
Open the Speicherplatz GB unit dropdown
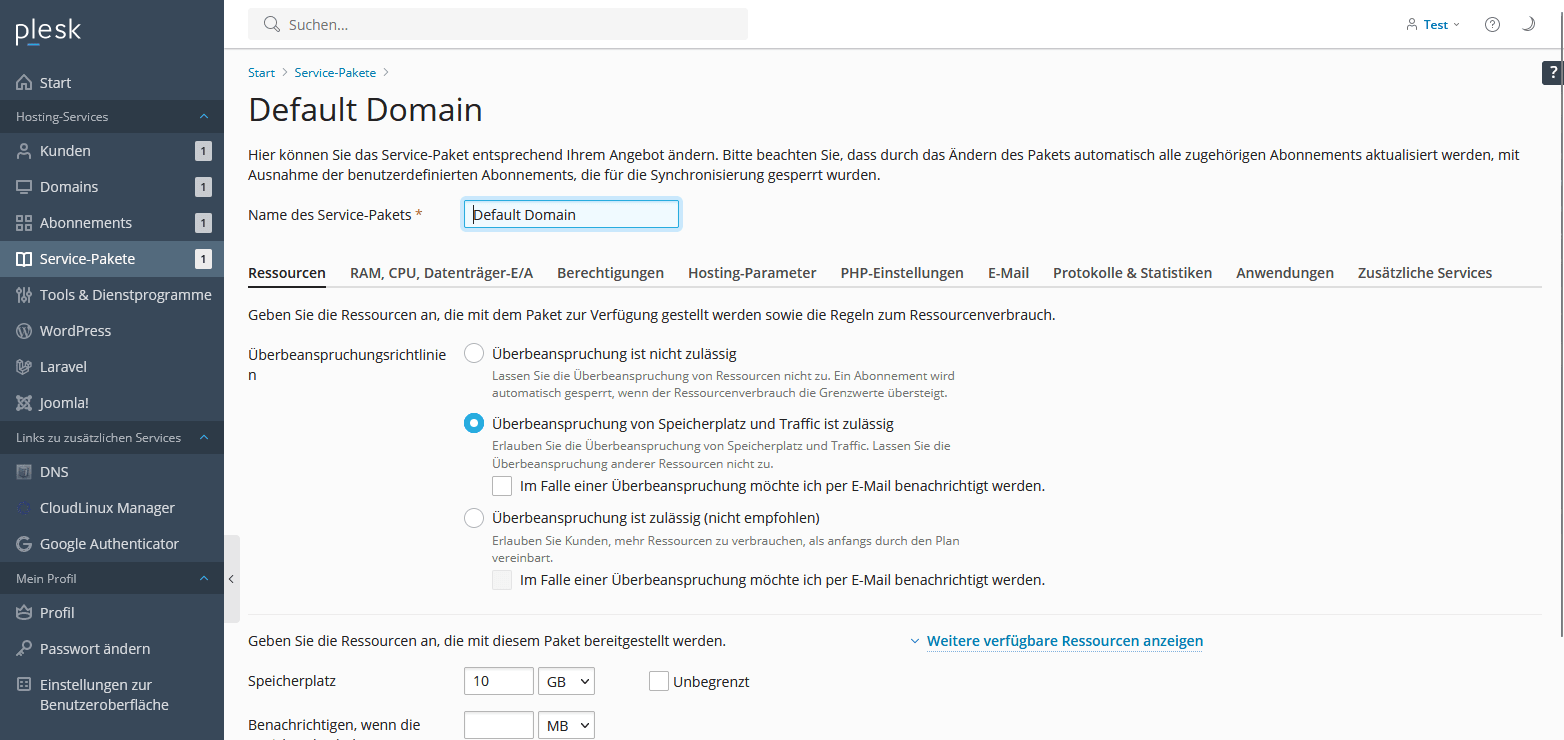point(566,682)
